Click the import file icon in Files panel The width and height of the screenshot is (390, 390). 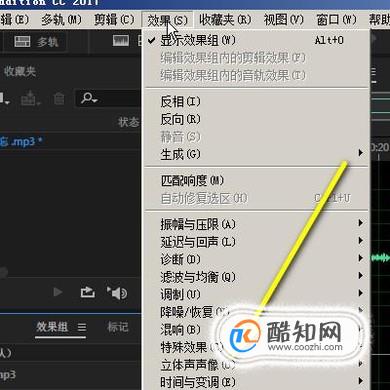coord(29,98)
